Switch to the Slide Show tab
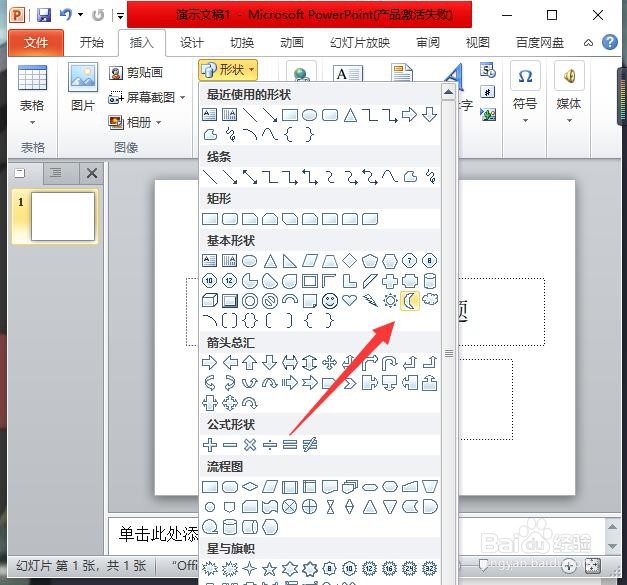The width and height of the screenshot is (627, 585). pos(359,42)
